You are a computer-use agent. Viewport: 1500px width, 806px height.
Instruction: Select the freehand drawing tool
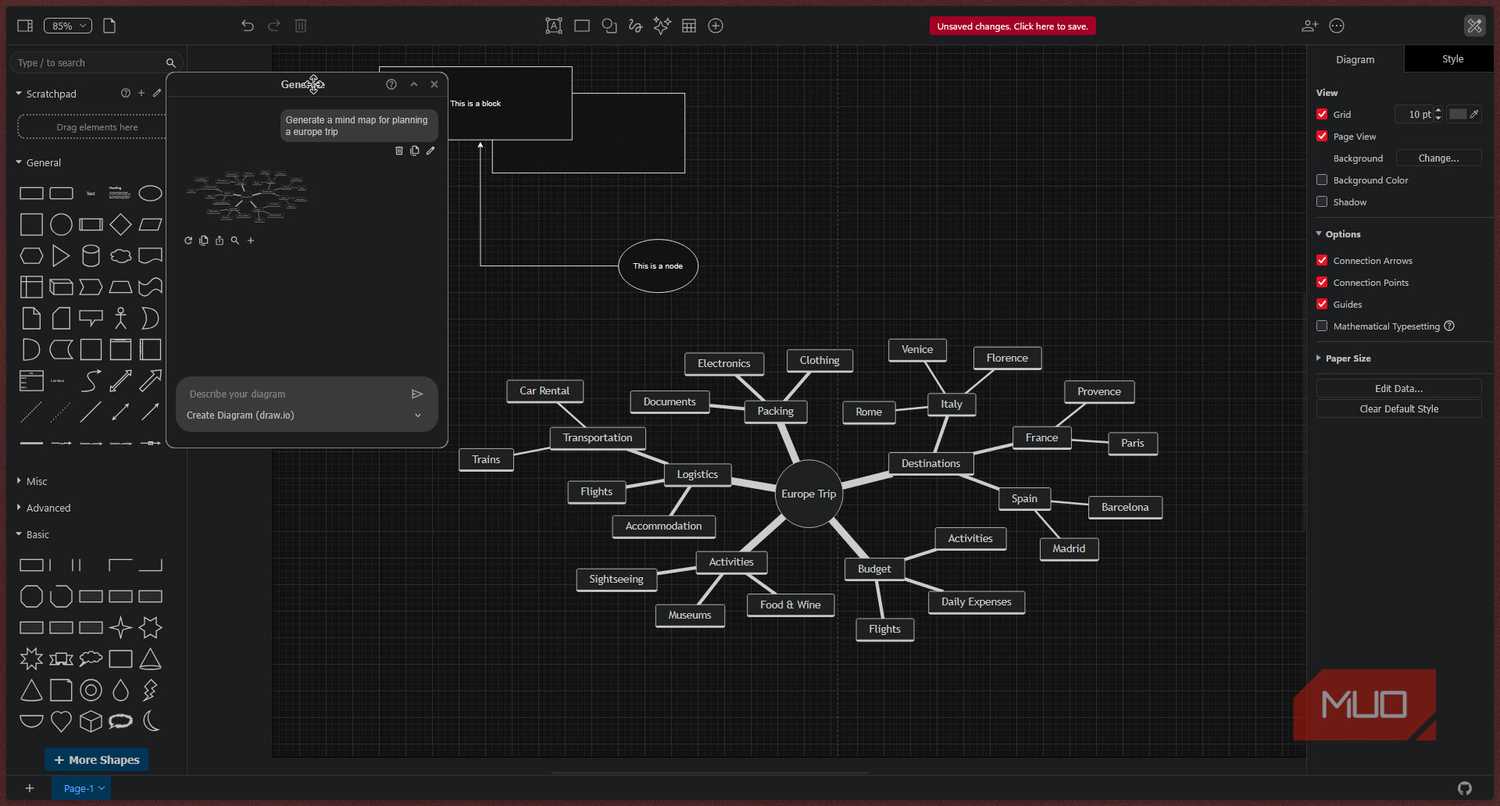(635, 26)
